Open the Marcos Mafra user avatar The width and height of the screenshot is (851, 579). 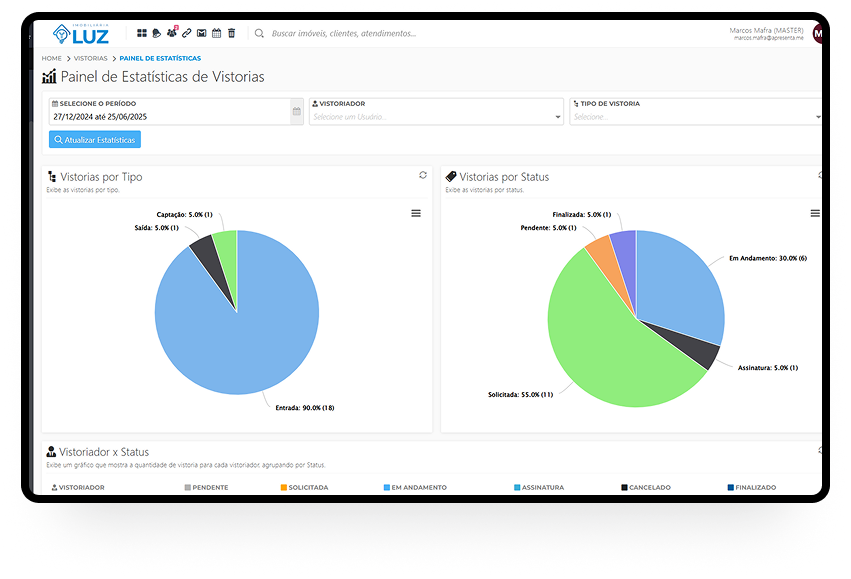coord(817,34)
